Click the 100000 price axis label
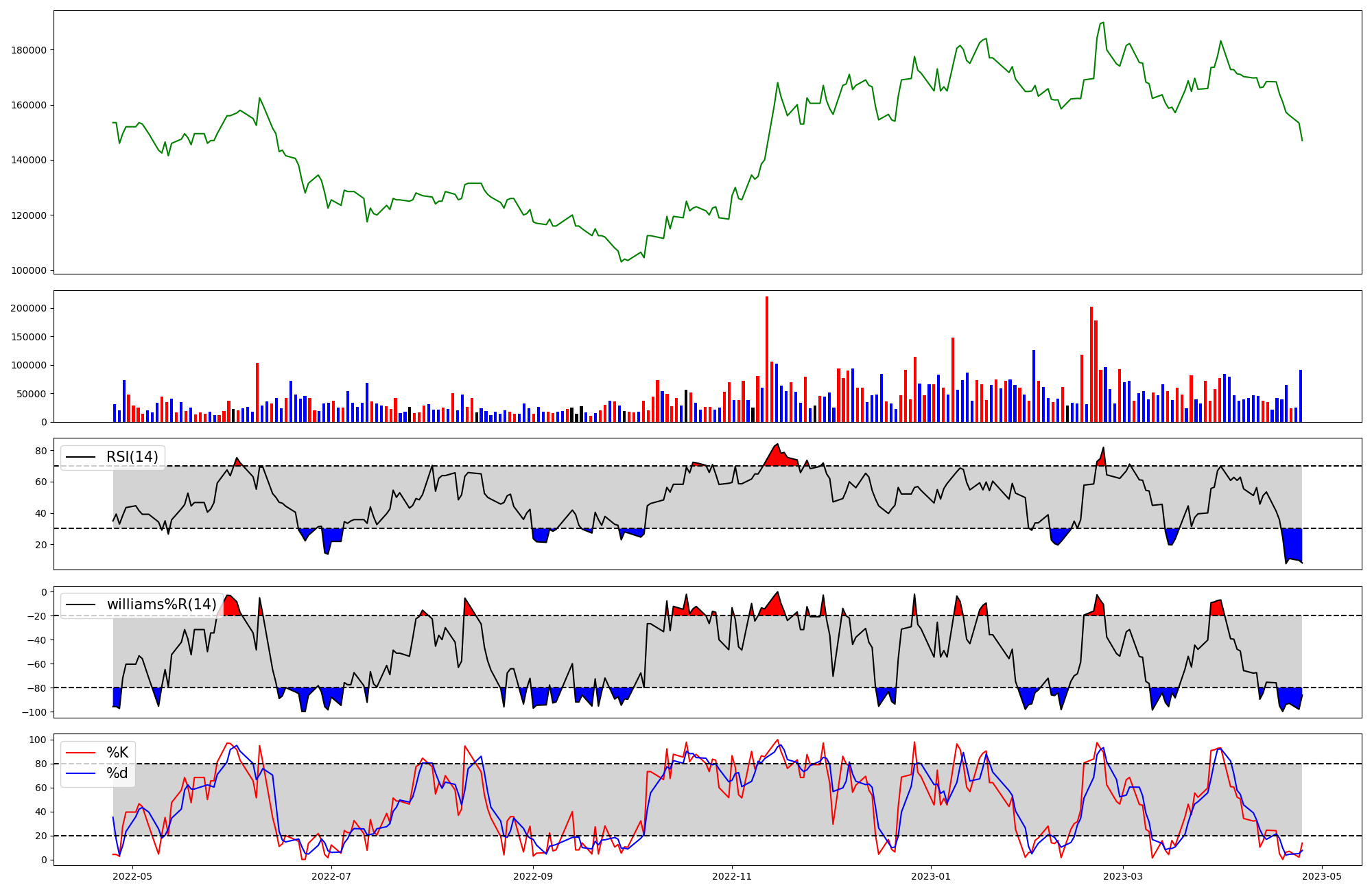1372x892 pixels. point(29,270)
